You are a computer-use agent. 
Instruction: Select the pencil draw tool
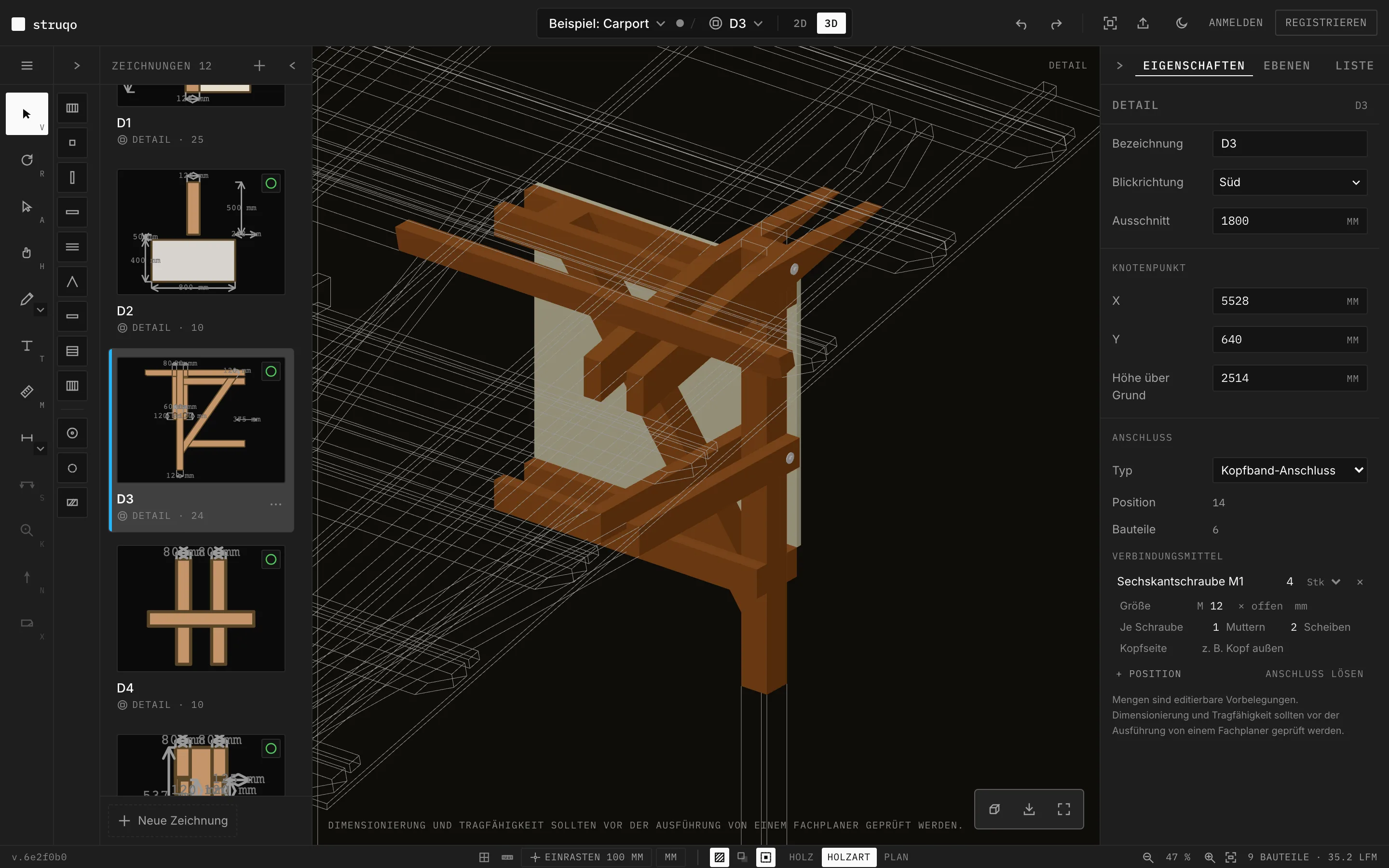[x=27, y=299]
